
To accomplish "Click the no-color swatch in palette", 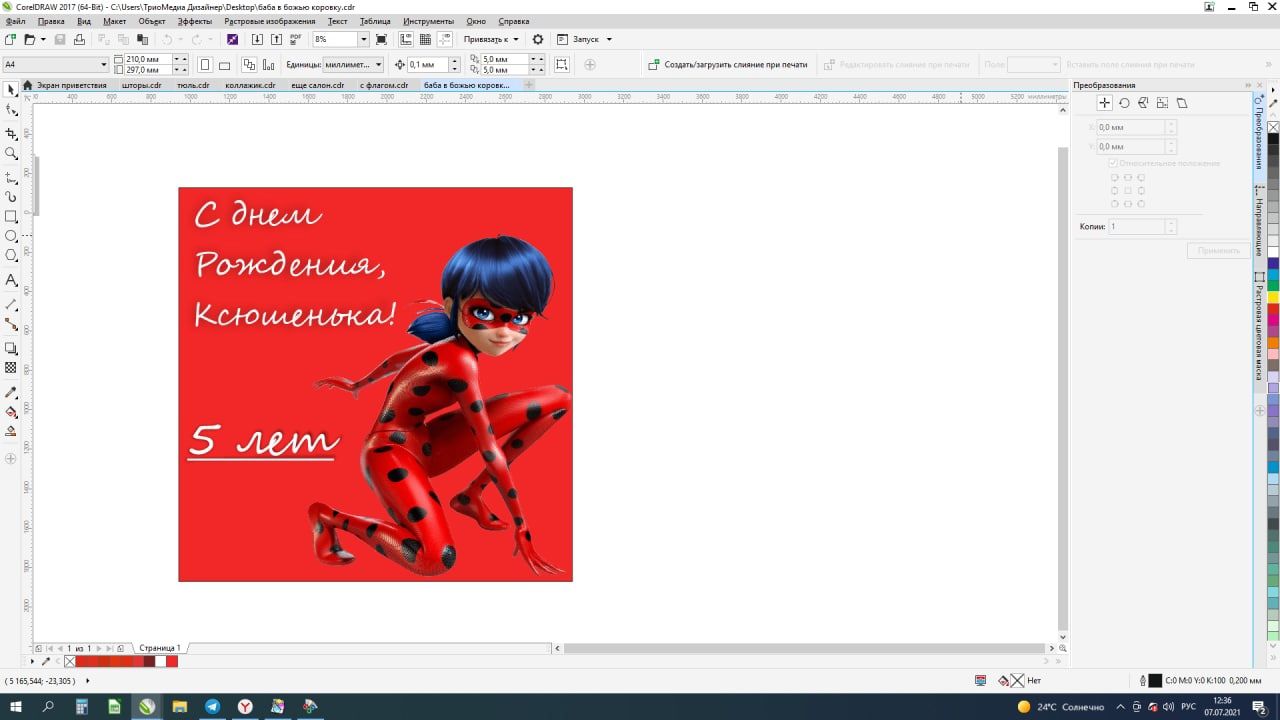I will tap(1273, 127).
